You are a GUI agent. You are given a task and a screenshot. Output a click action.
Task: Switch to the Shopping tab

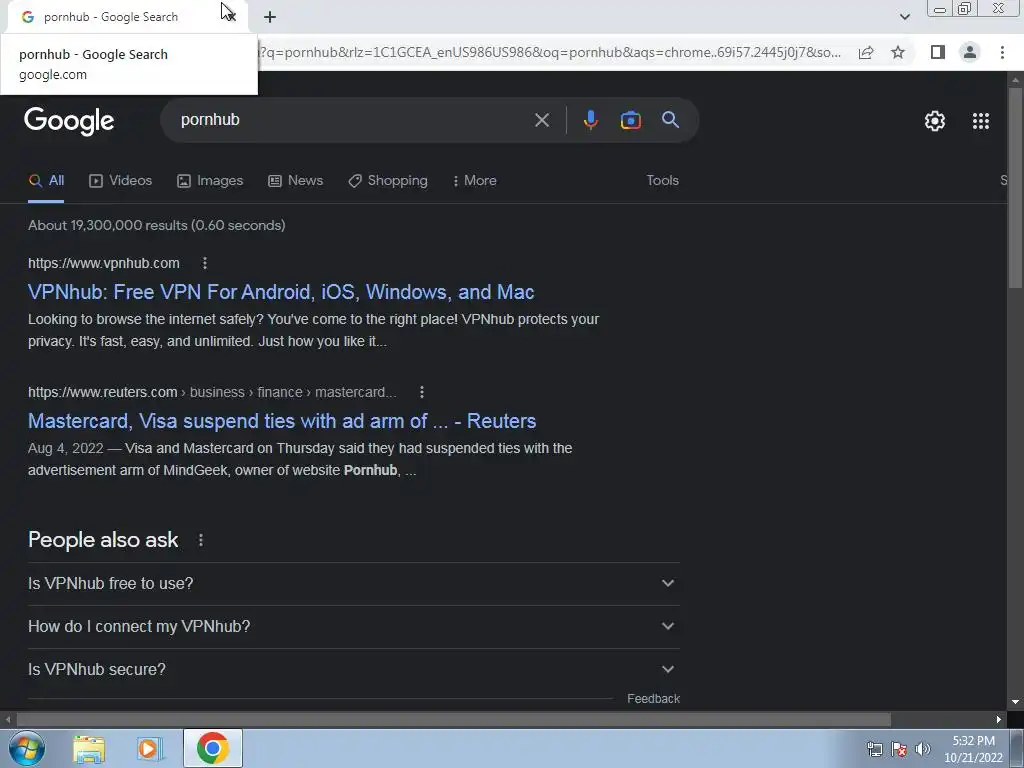[x=388, y=181]
